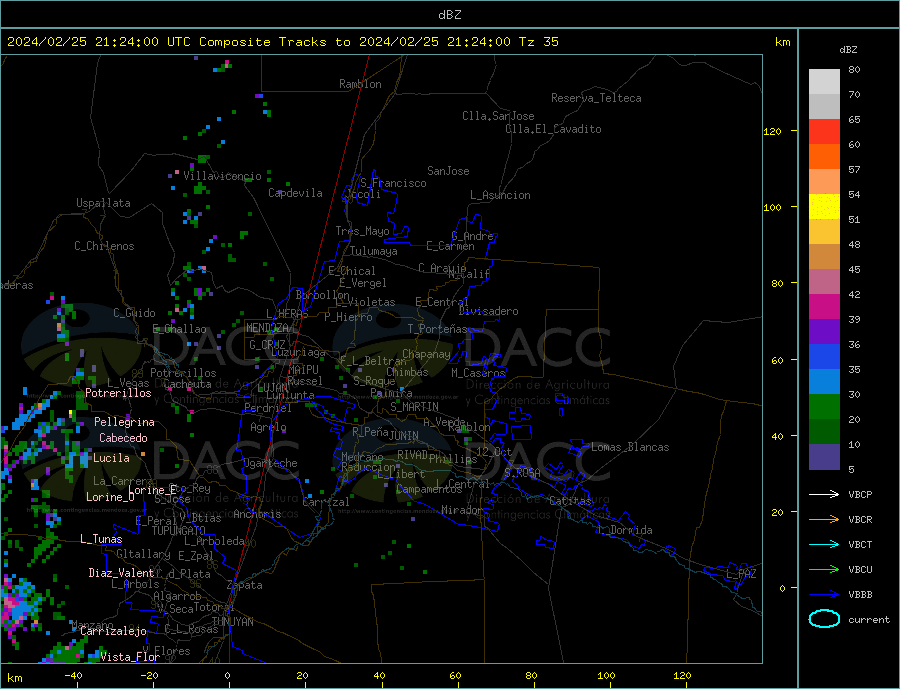Click the 'Ugarteche' map label
Viewport: 900px width, 689px height.
[270, 463]
